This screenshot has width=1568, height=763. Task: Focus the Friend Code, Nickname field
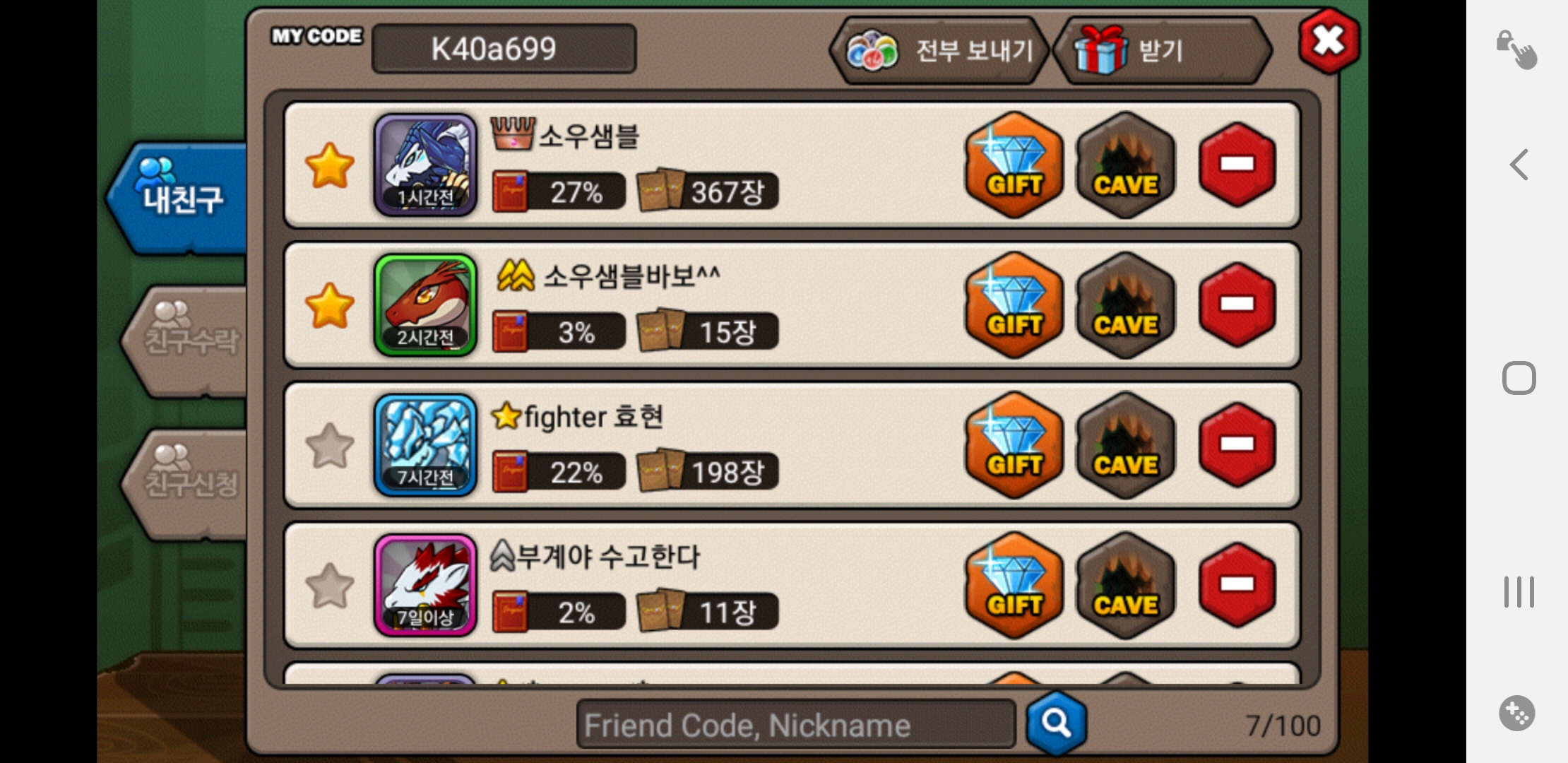pos(796,724)
